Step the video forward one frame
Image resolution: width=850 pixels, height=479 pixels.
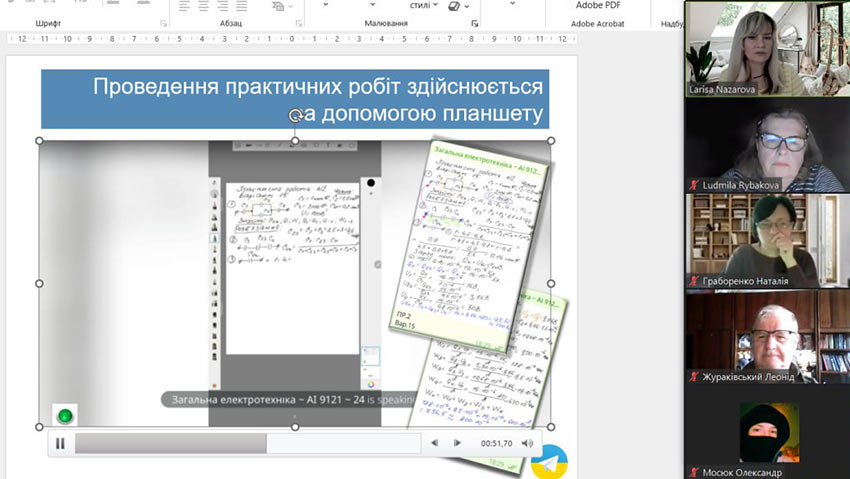click(457, 443)
